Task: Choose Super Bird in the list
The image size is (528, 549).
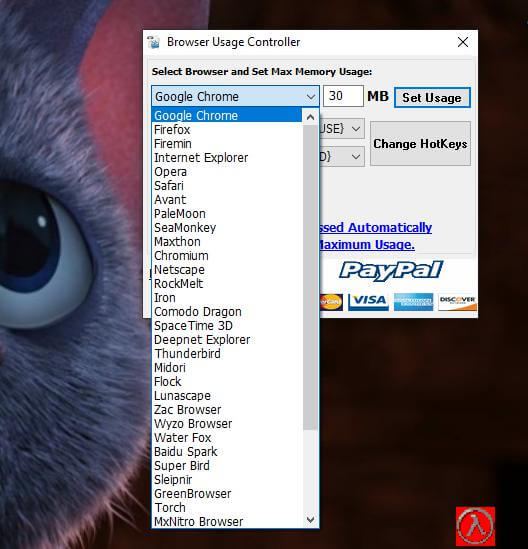Action: [x=227, y=466]
